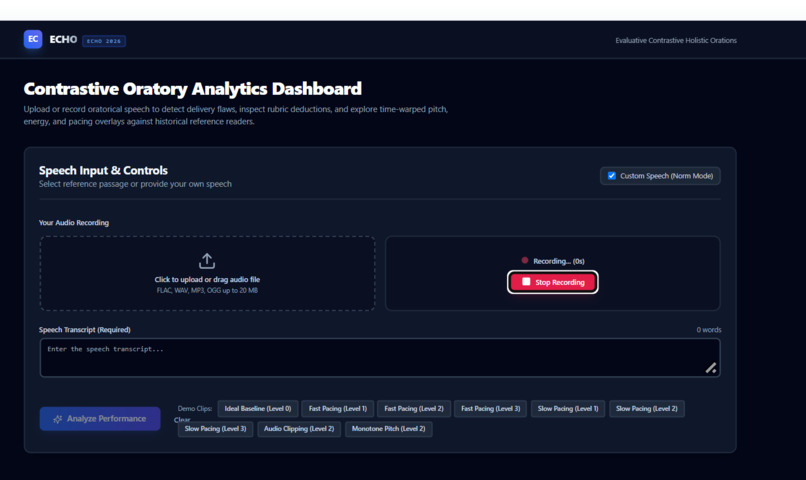Load Slow Pacing (Level 1) demo clip
806x480 pixels.
point(568,409)
